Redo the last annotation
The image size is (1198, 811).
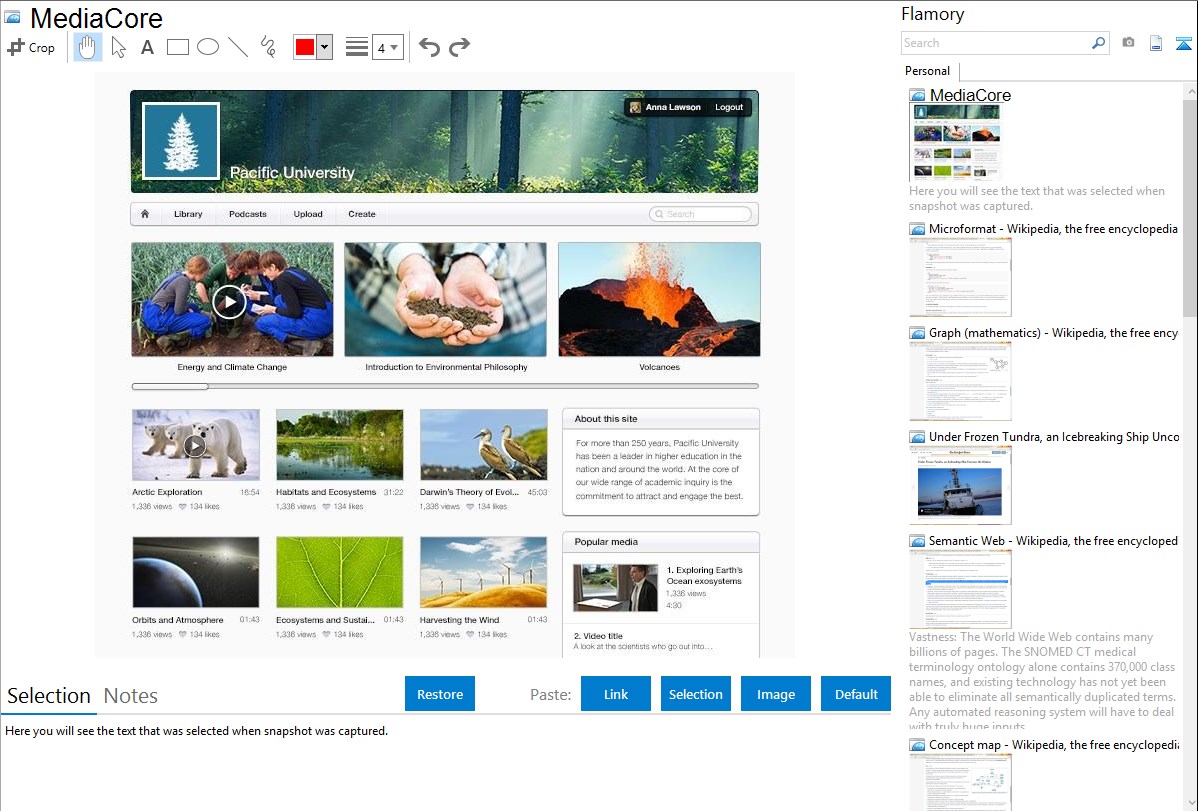tap(459, 47)
